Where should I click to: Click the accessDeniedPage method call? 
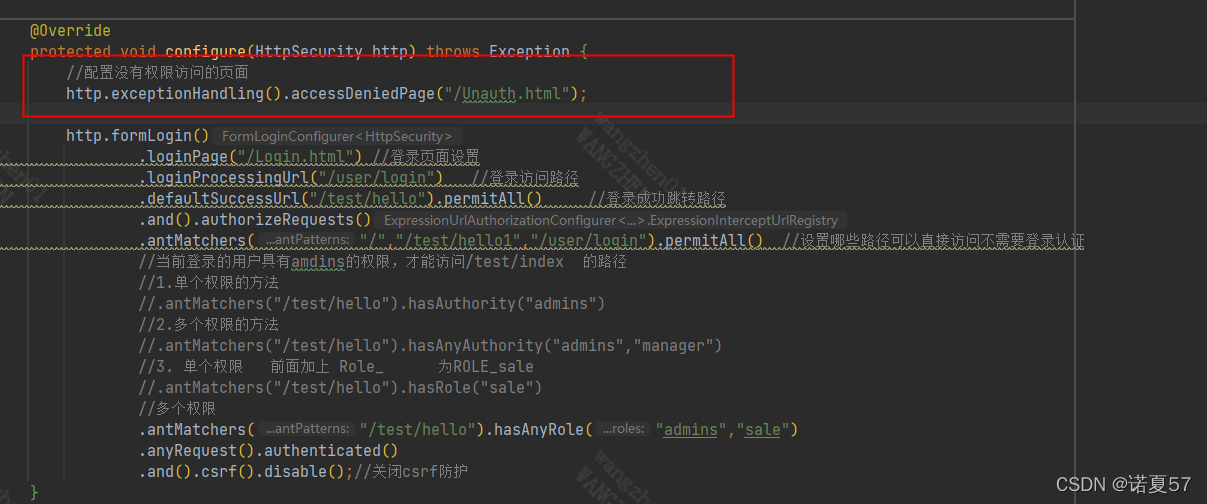coord(363,94)
